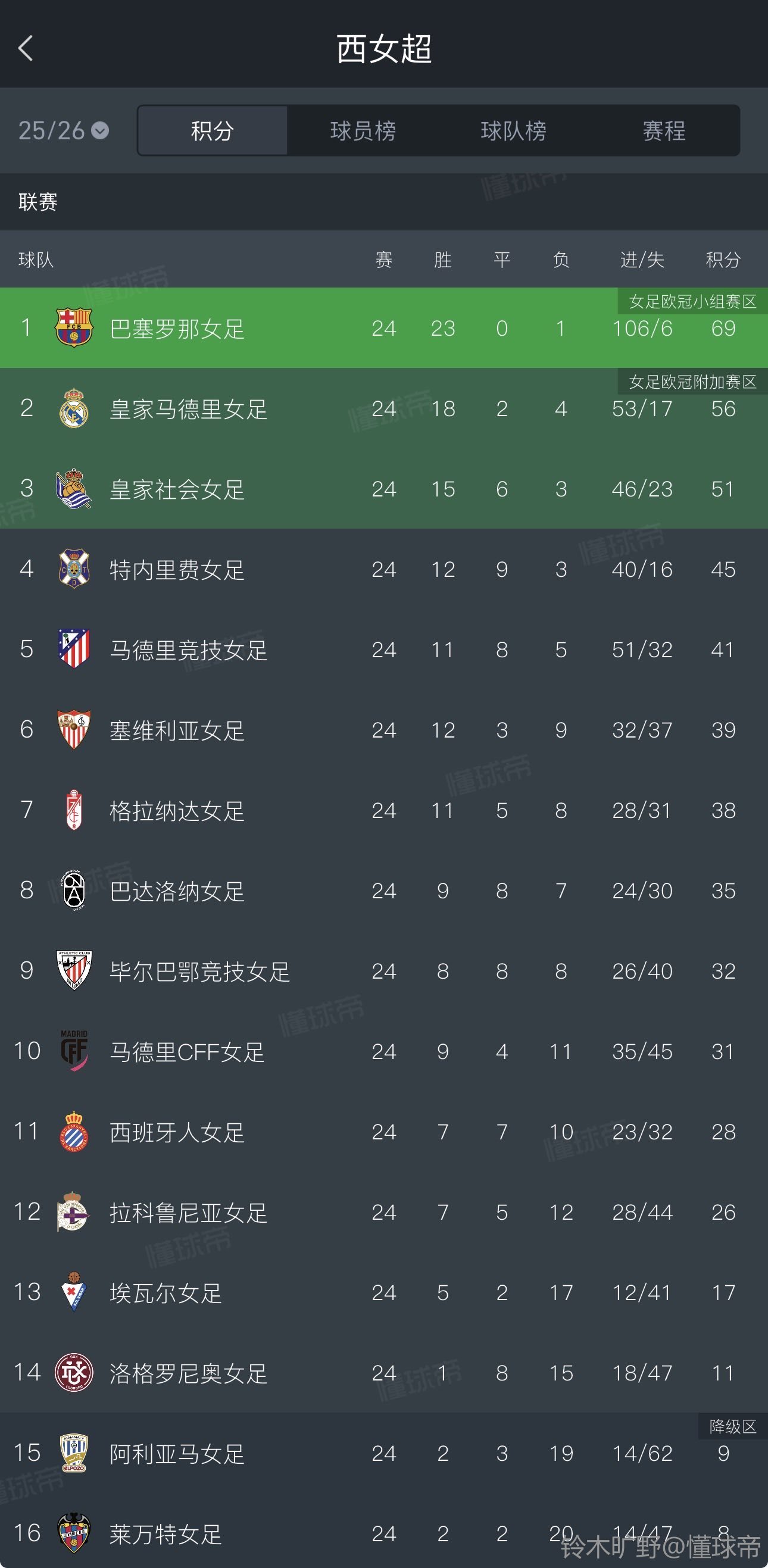
Task: Open the 25/26 season dropdown
Action: [63, 130]
